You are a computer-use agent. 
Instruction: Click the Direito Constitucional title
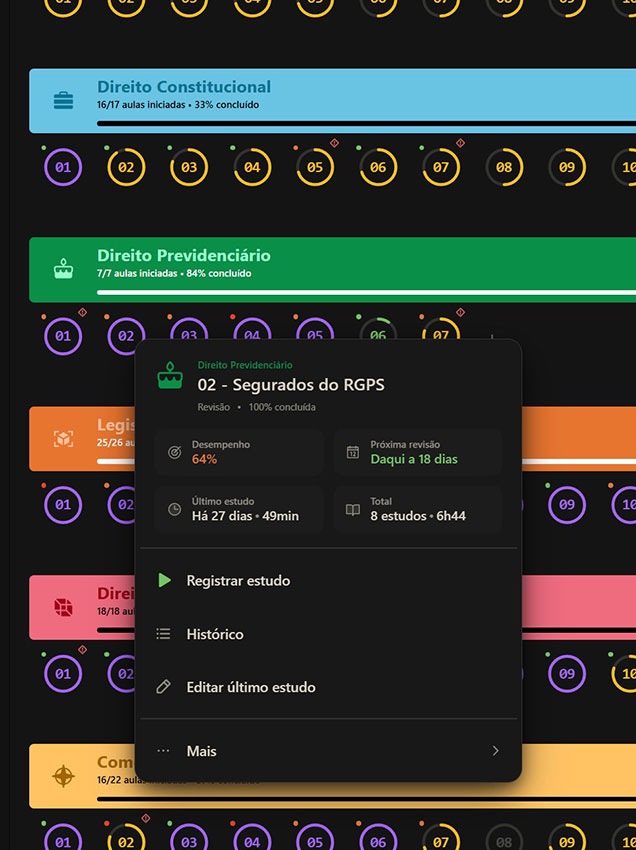click(x=184, y=87)
